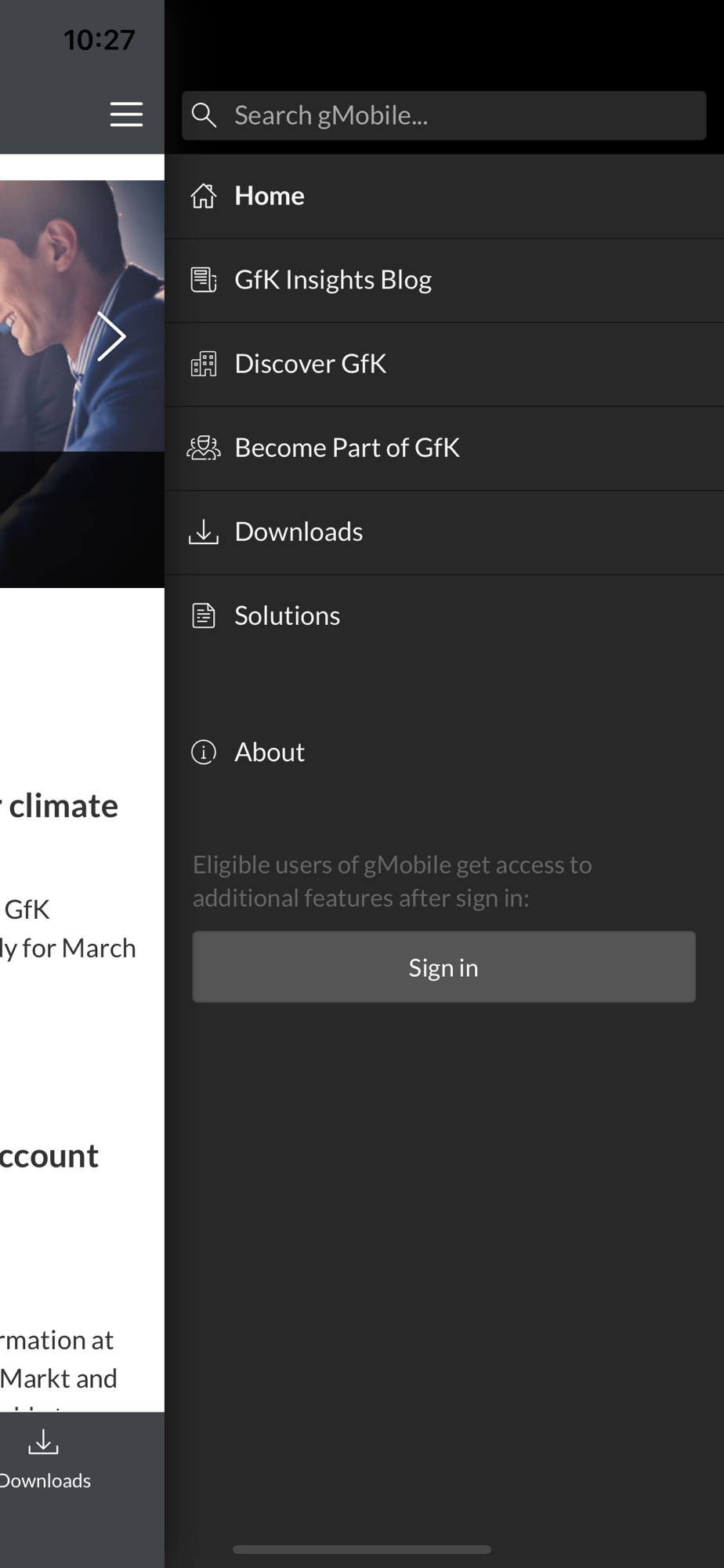Image resolution: width=724 pixels, height=1568 pixels.
Task: Open Home from the side menu
Action: tap(444, 196)
